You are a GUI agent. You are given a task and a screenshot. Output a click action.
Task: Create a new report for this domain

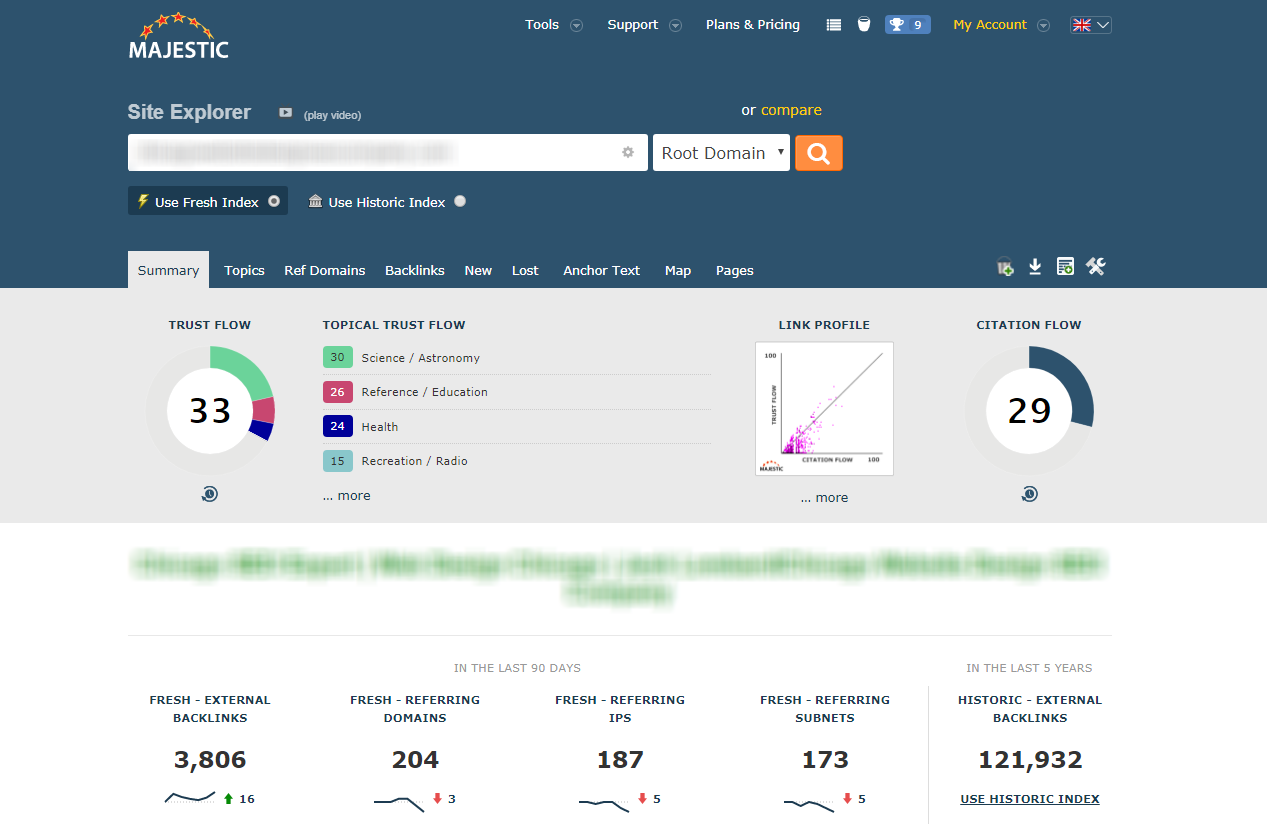click(x=1064, y=267)
